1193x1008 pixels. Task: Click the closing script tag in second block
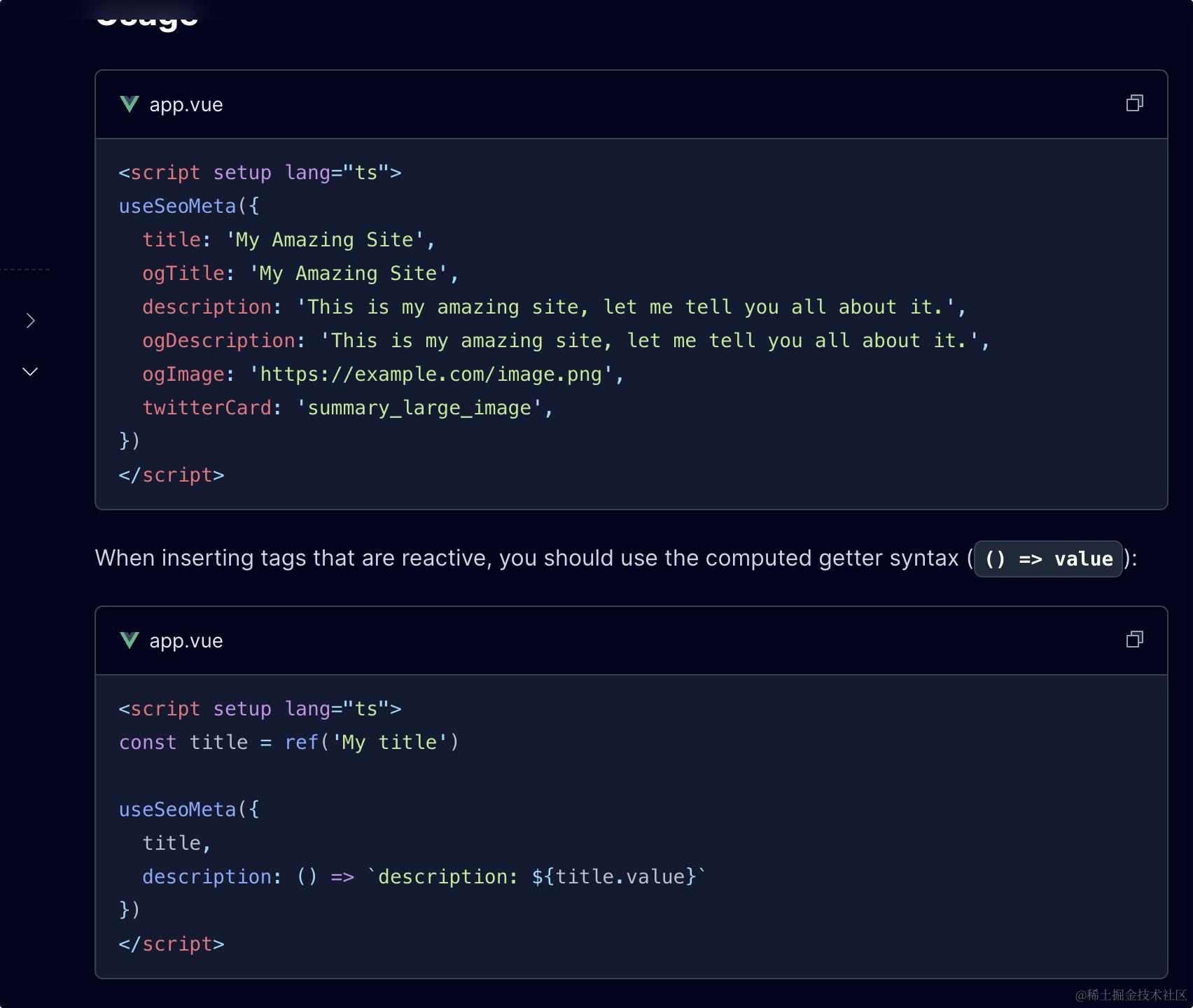(172, 944)
